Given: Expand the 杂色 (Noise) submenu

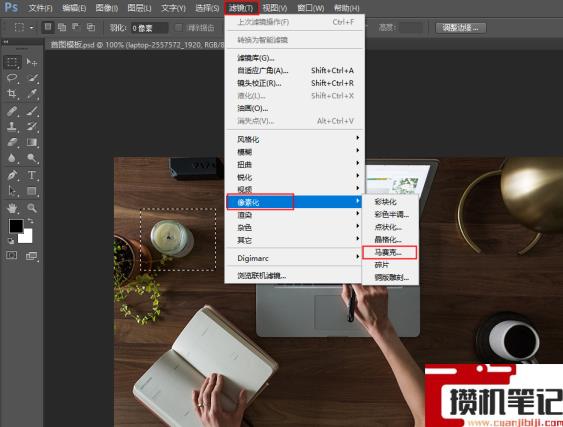Looking at the screenshot, I should [294, 227].
